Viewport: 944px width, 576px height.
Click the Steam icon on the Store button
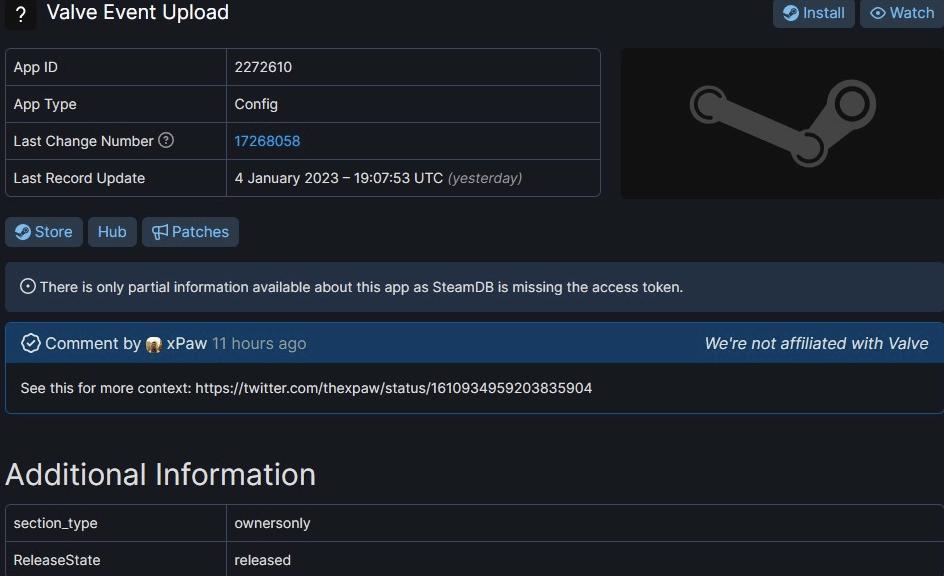click(24, 231)
